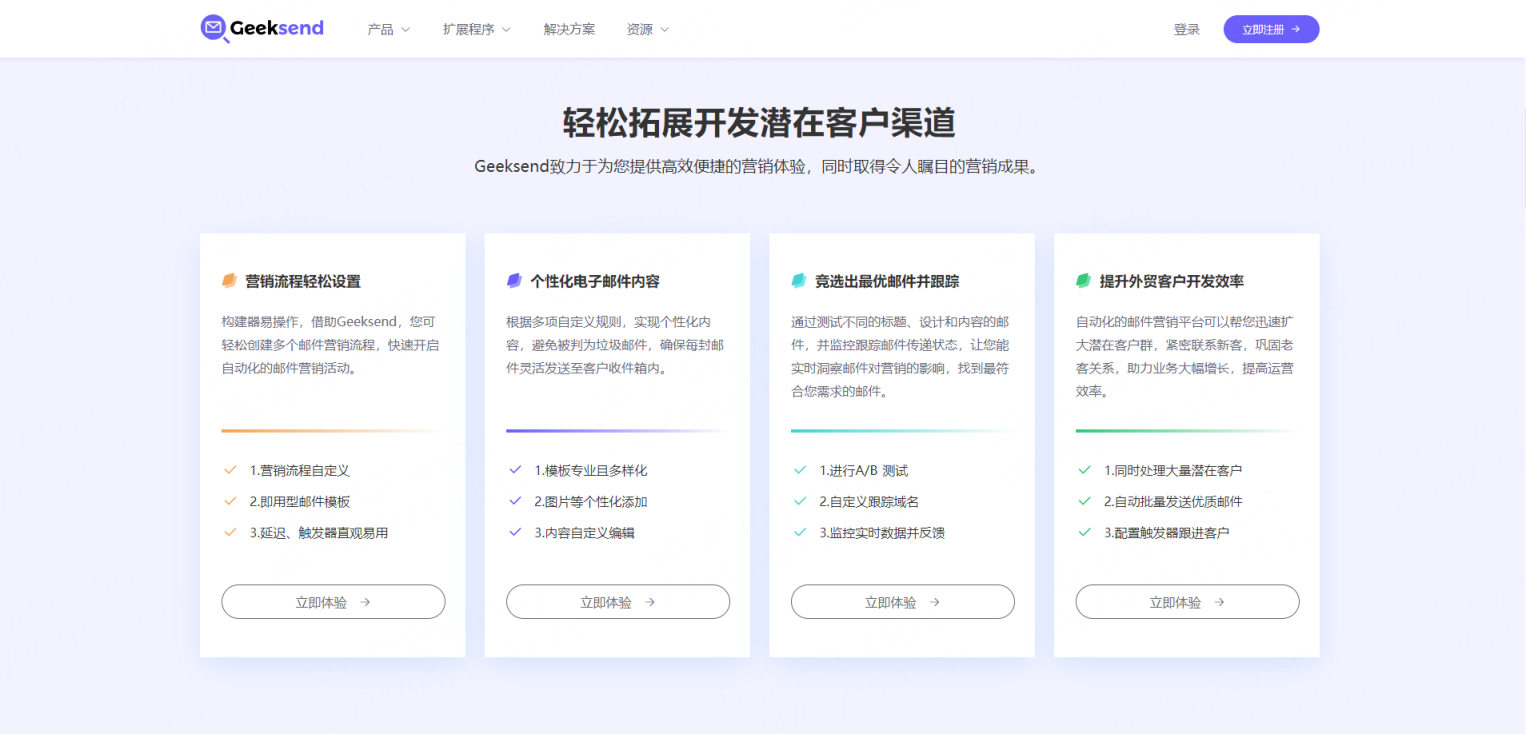Click 立即体验 under 营销流程轻松设置 card

pyautogui.click(x=333, y=602)
